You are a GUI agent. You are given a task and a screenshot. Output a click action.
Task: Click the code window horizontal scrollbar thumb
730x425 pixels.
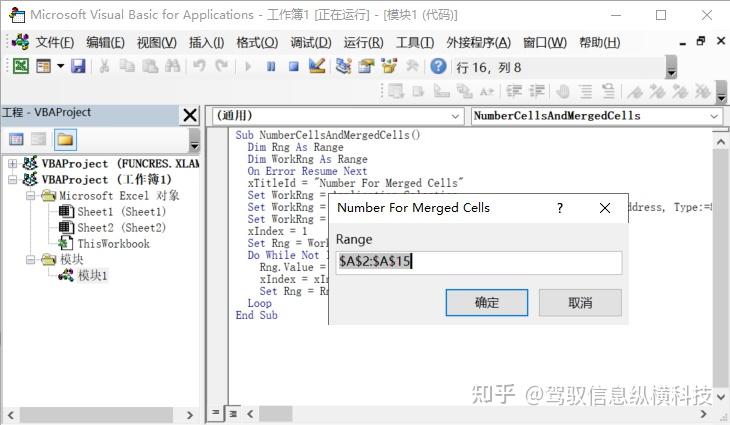coord(276,413)
